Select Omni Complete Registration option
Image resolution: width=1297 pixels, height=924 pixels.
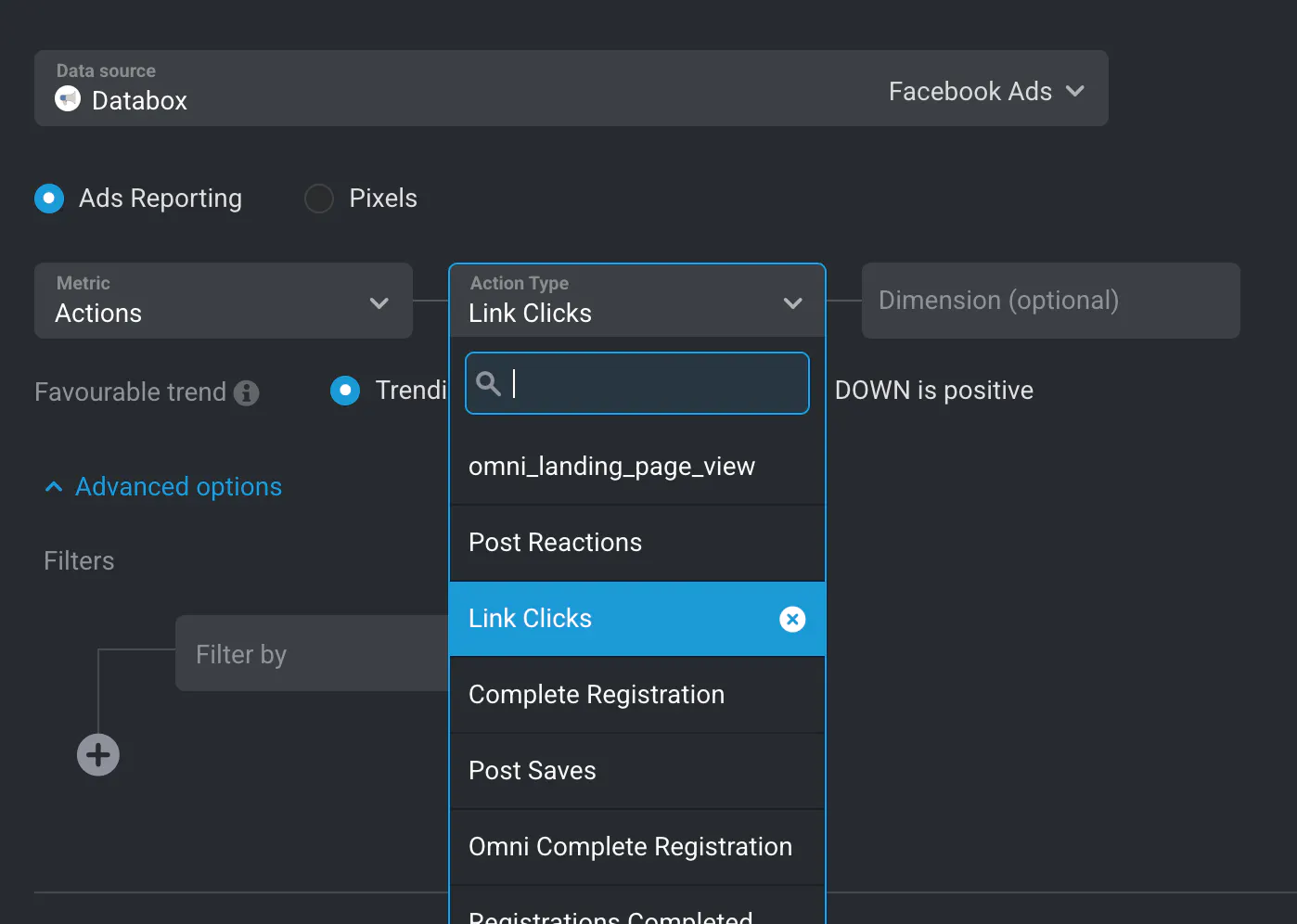[631, 847]
